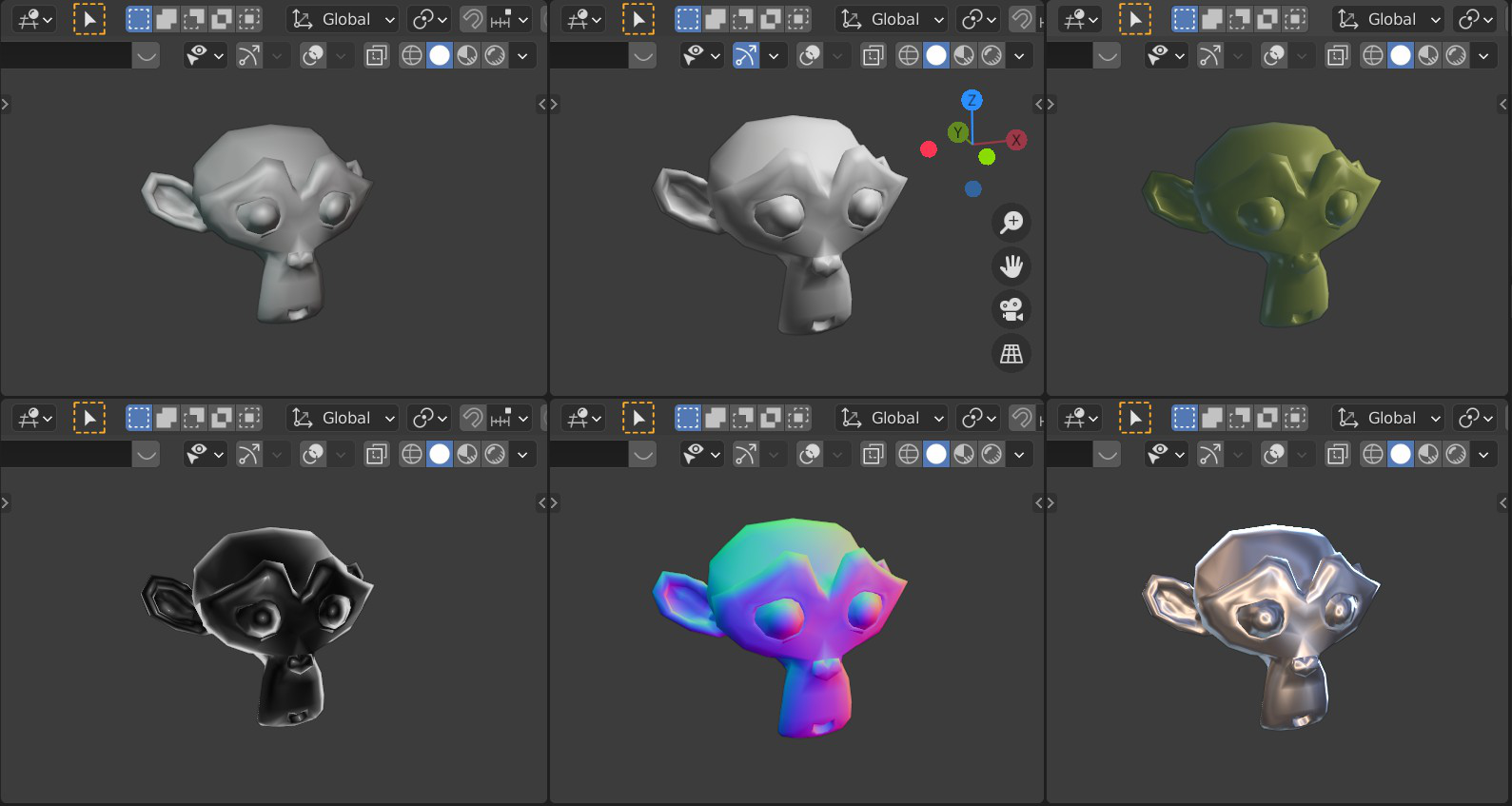Toggle show gizmo in the green monkey viewport
The width and height of the screenshot is (1512, 806).
pyautogui.click(x=1209, y=56)
